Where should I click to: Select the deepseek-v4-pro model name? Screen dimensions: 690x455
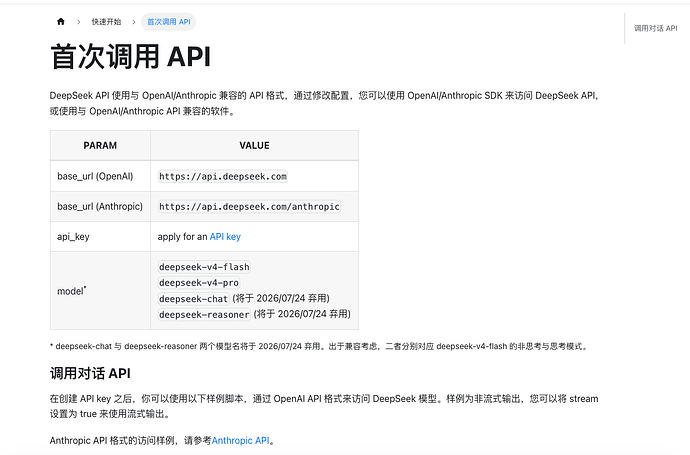tap(199, 283)
